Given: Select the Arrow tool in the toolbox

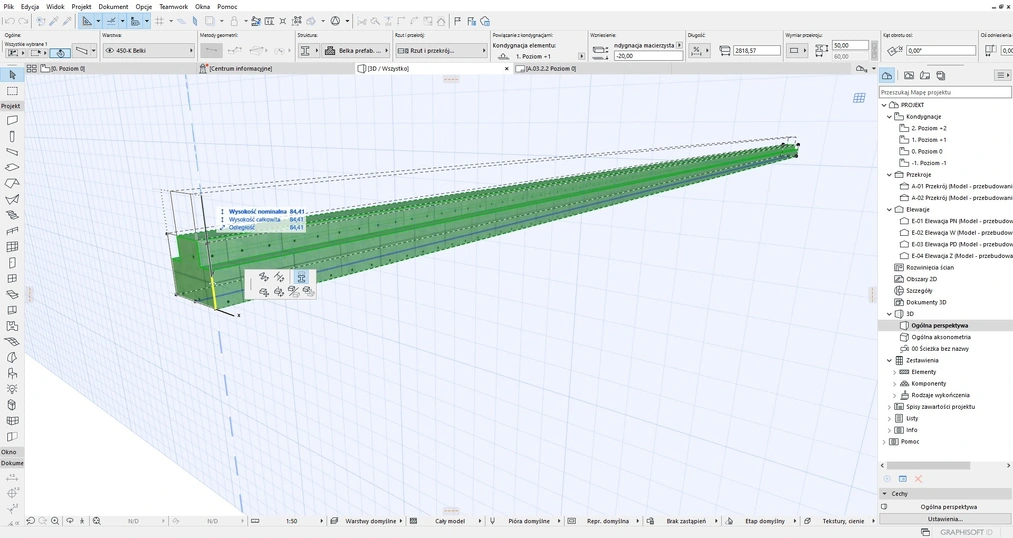Looking at the screenshot, I should click(x=12, y=75).
